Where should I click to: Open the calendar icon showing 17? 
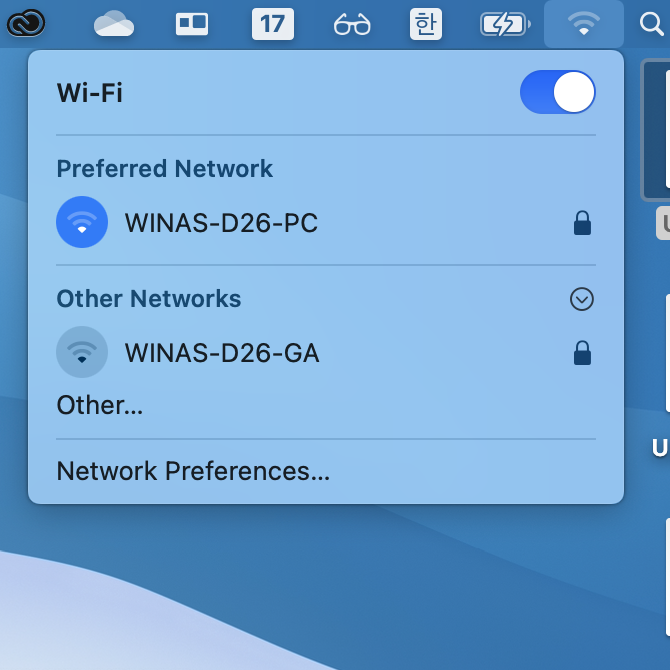pos(273,24)
